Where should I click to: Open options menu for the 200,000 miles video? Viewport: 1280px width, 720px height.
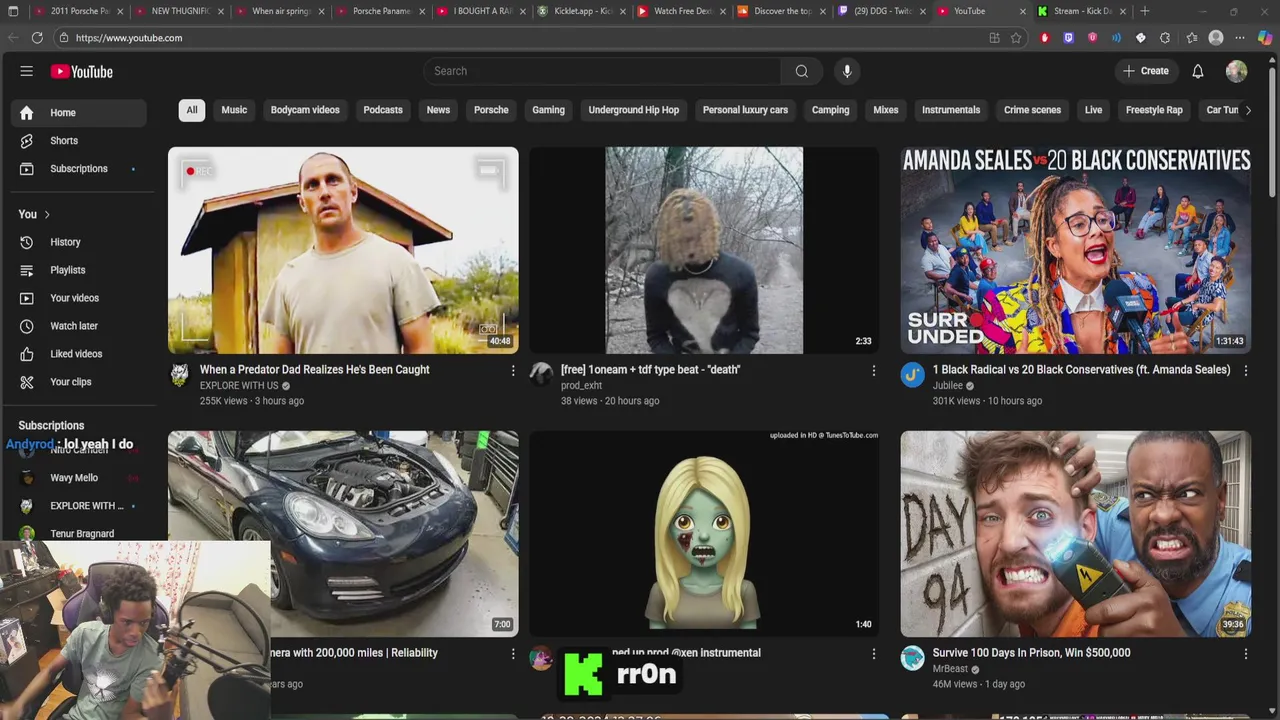513,653
